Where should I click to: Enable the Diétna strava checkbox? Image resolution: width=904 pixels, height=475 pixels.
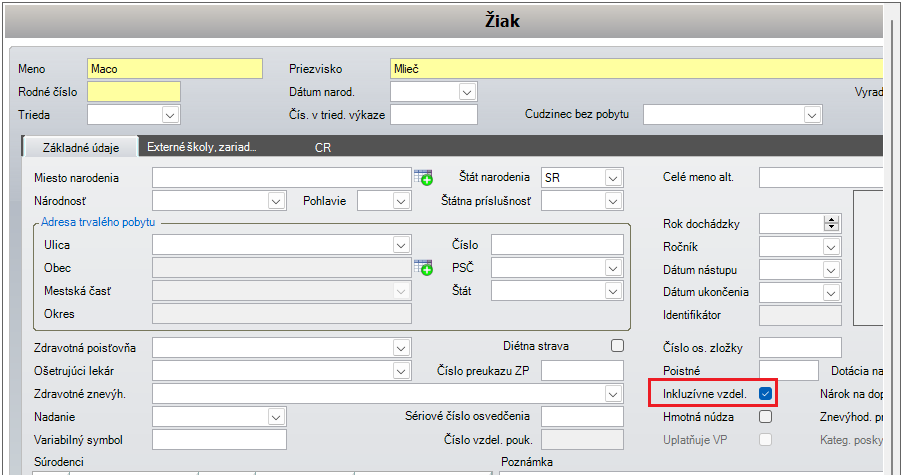(x=617, y=346)
